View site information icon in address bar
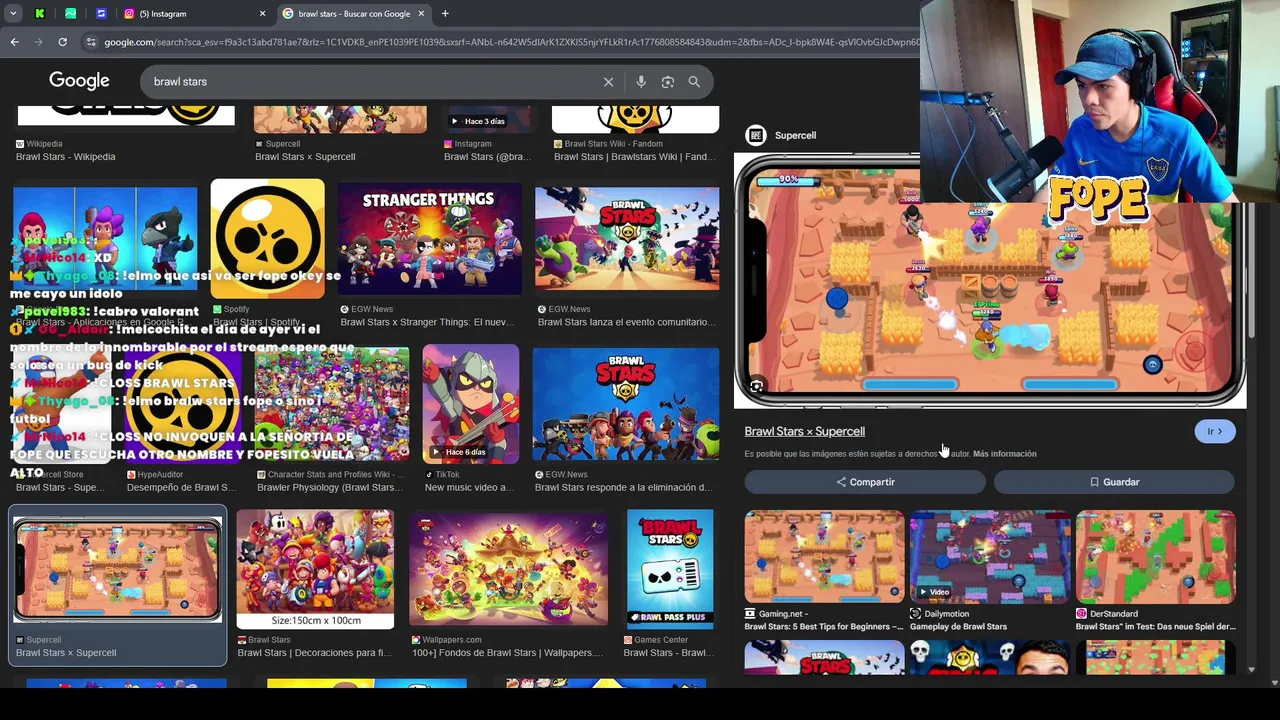This screenshot has height=720, width=1280. click(x=91, y=42)
